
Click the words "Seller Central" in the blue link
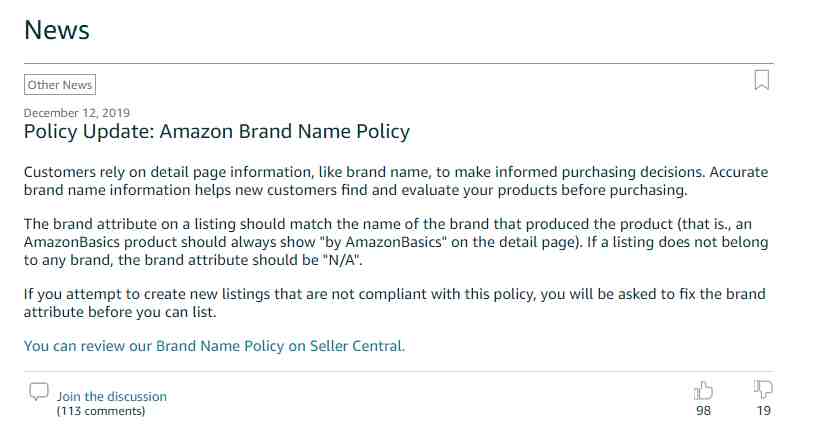click(x=357, y=346)
